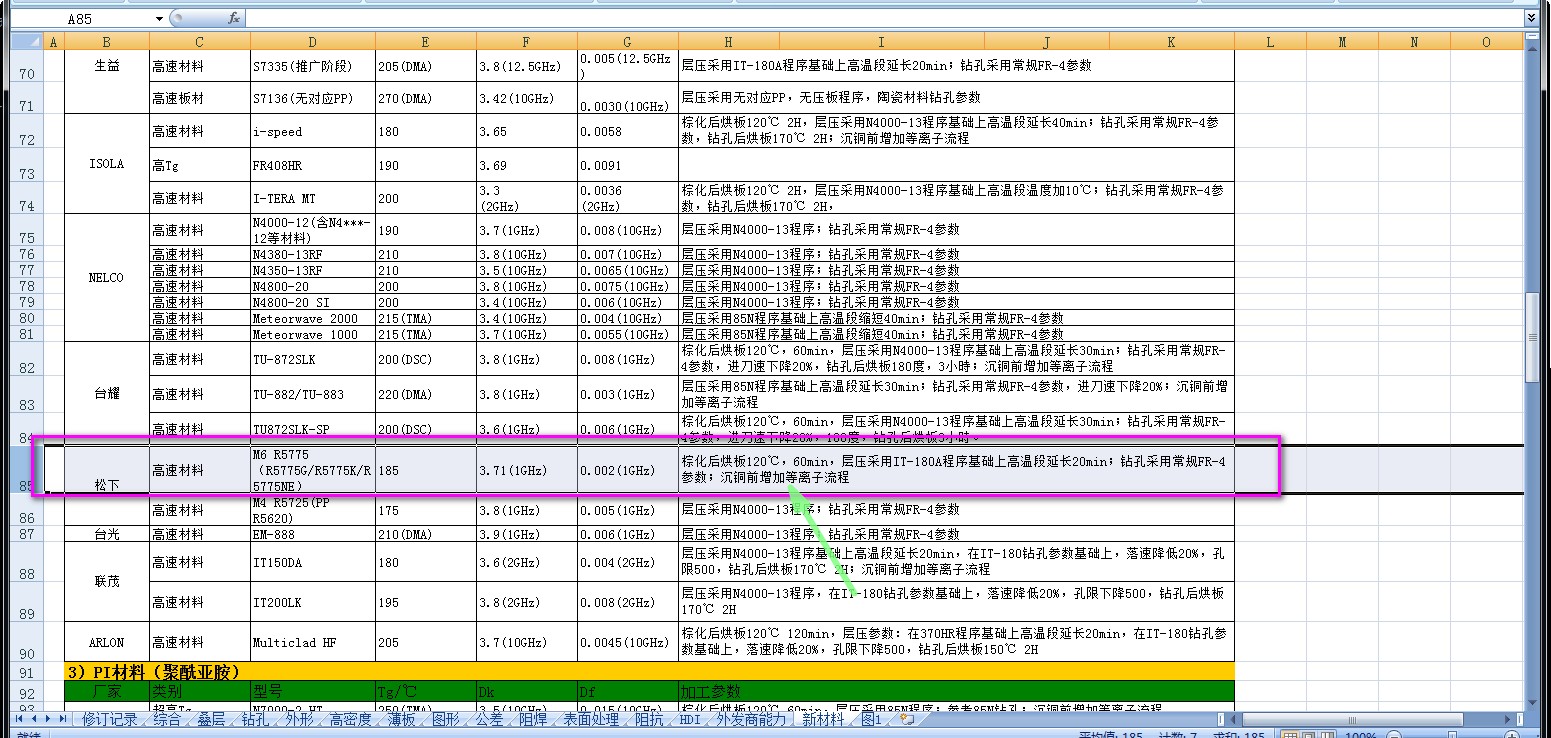Image resolution: width=1551 pixels, height=738 pixels.
Task: Click the cell with IT200LK
Action: coord(313,602)
